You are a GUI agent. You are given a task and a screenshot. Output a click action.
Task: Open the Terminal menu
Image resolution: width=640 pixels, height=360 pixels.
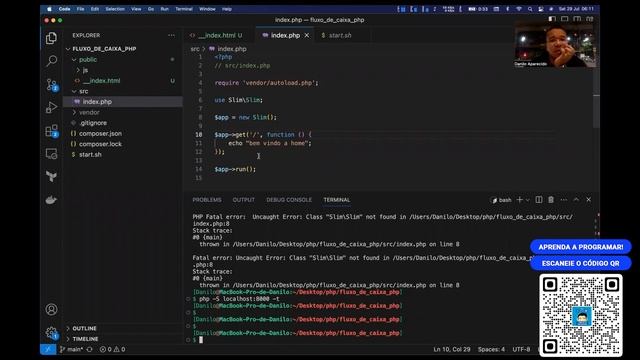coord(184,9)
